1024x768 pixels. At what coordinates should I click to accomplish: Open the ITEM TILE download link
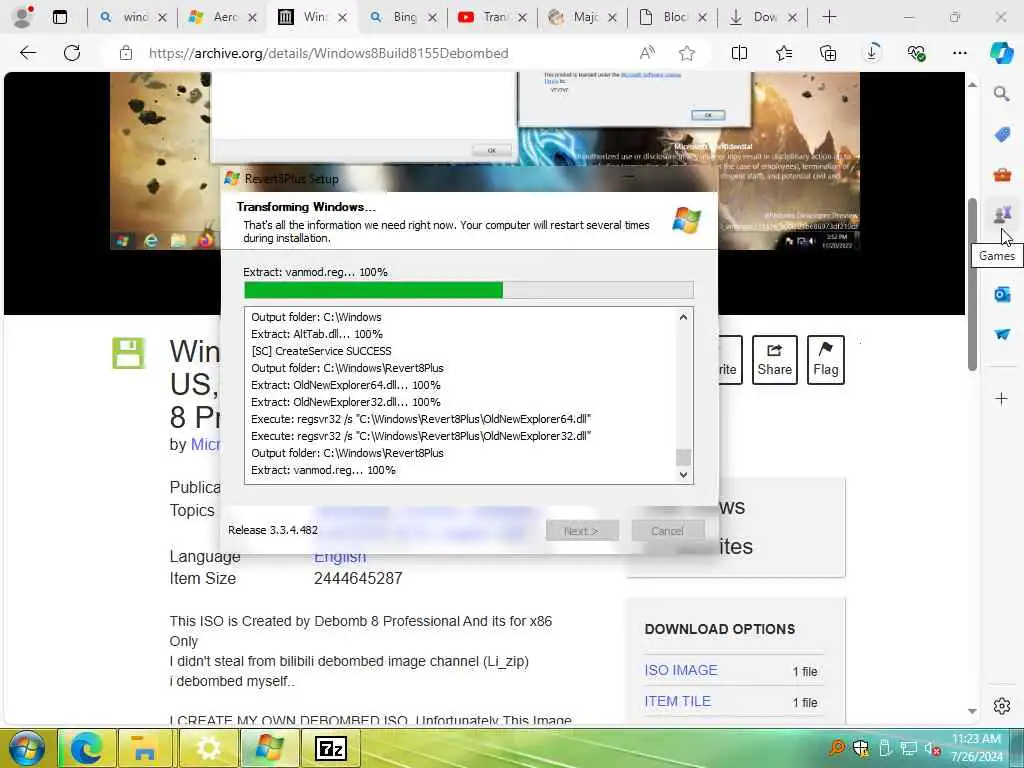[x=677, y=701]
